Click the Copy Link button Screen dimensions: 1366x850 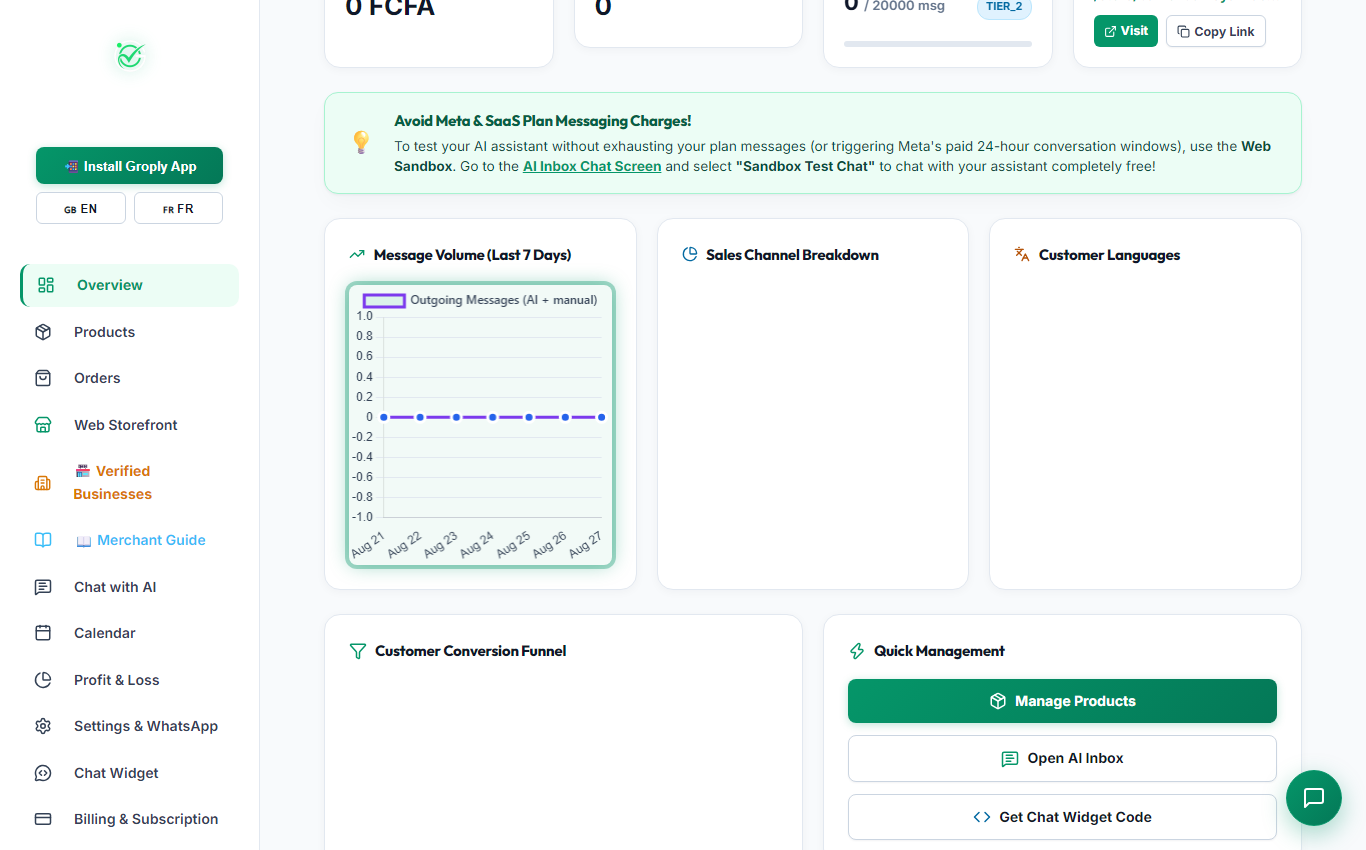[x=1216, y=31]
